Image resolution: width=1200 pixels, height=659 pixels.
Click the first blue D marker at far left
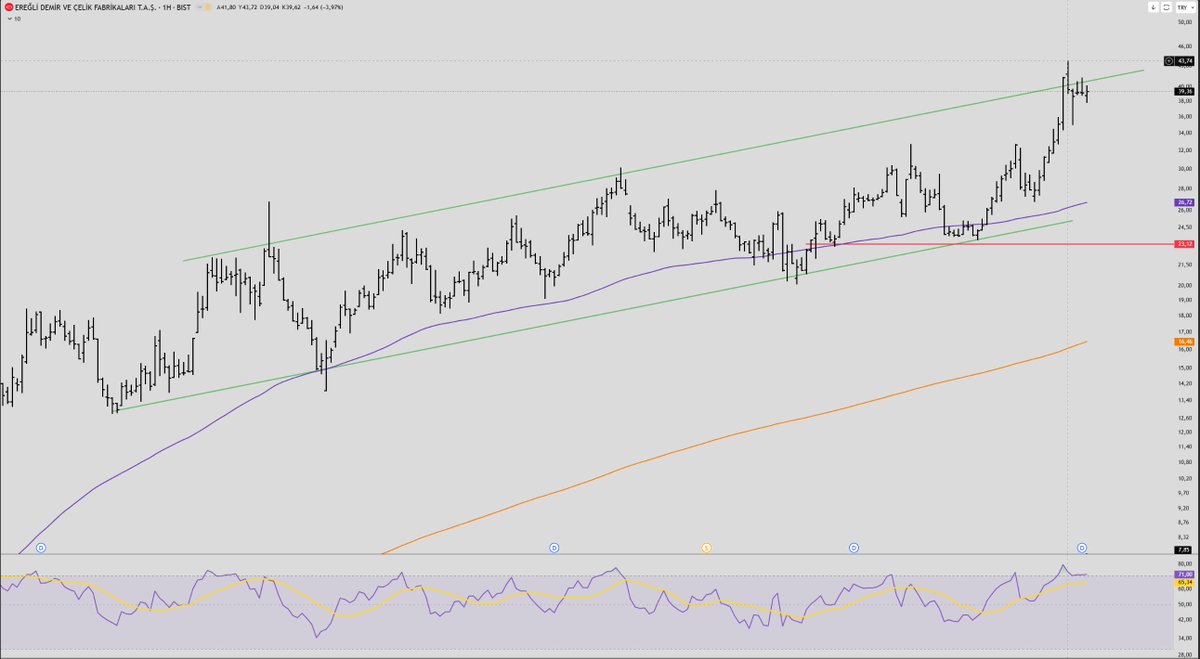pyautogui.click(x=41, y=548)
